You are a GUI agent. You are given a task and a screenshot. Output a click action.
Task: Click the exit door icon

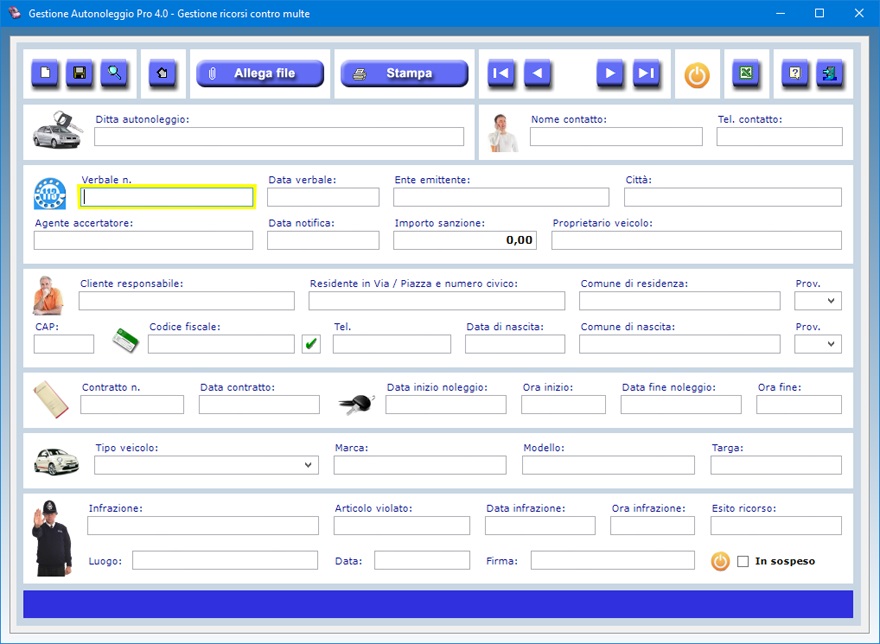click(x=829, y=73)
